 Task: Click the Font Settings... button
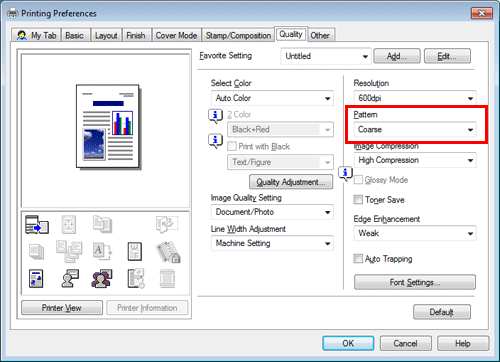[415, 282]
